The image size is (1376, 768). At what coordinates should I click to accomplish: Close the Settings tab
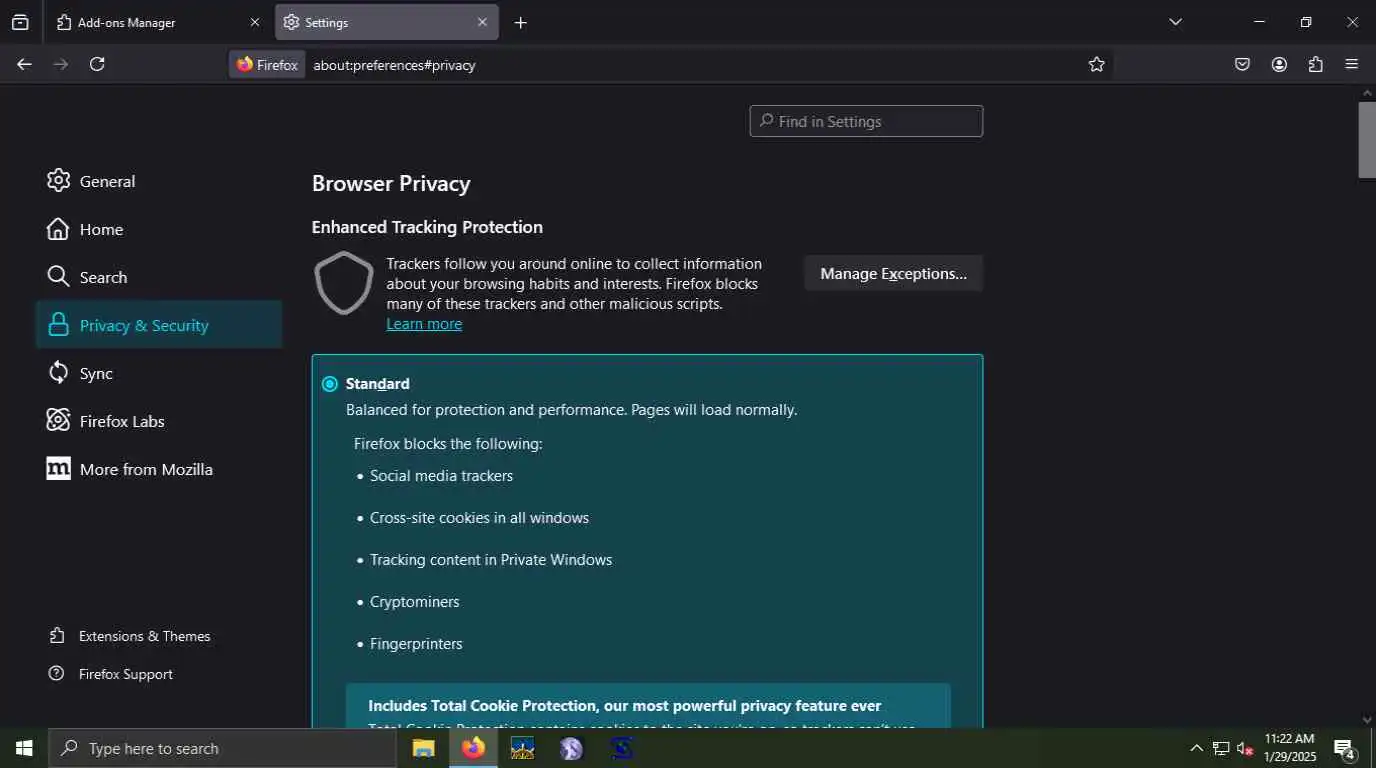tap(482, 22)
